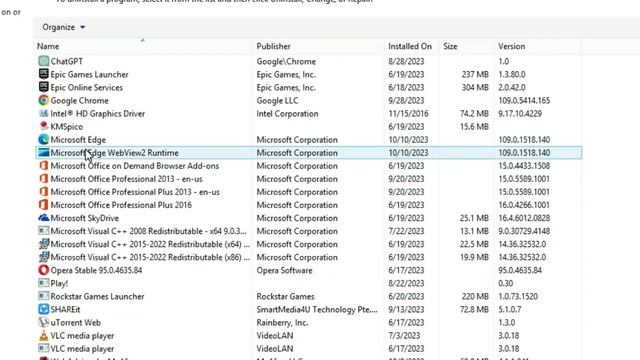Click the Visual C++ 2015-2022 x86 icon
This screenshot has height=360, width=640.
point(43,257)
